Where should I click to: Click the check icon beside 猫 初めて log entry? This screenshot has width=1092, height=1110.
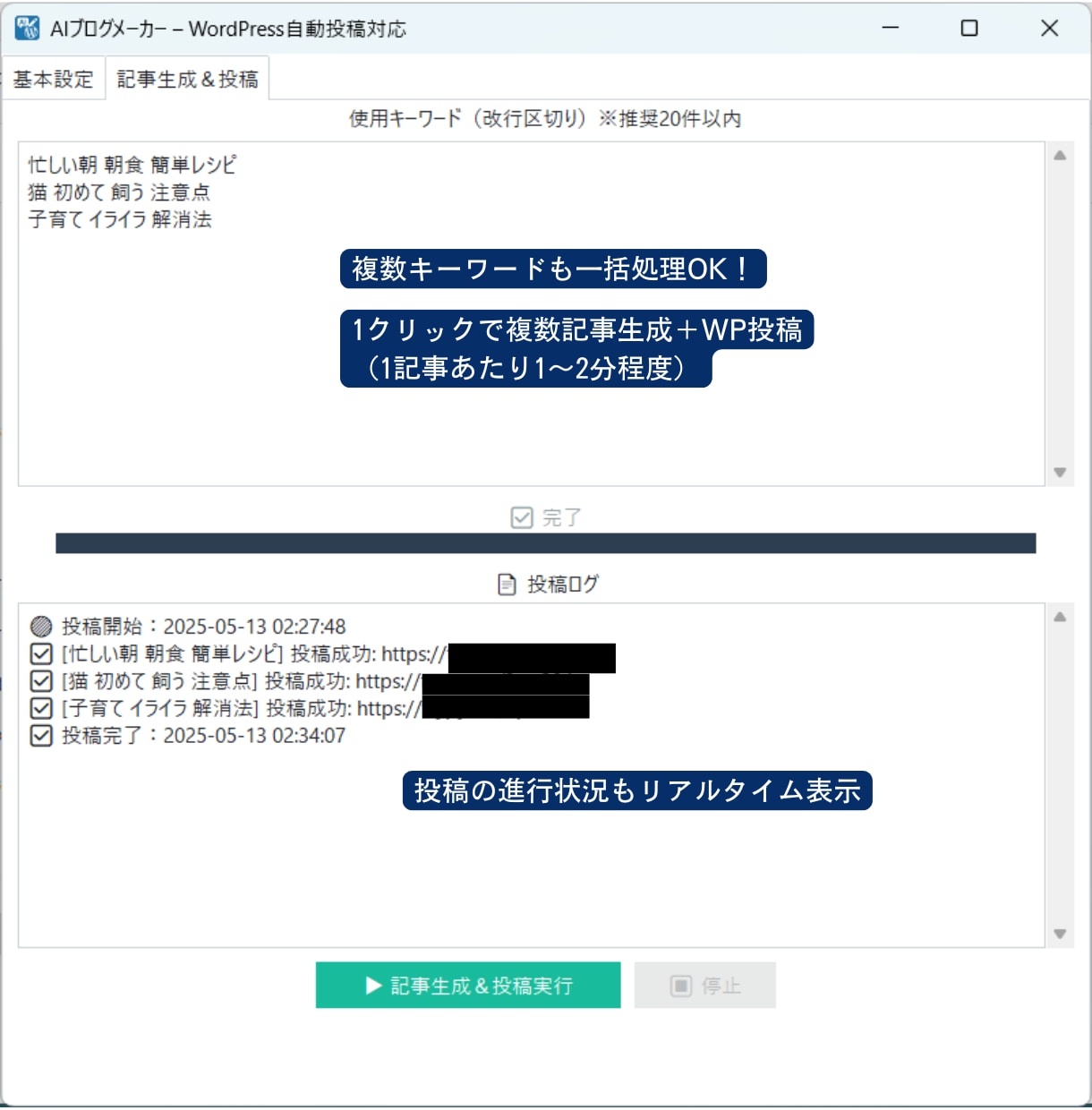click(41, 681)
